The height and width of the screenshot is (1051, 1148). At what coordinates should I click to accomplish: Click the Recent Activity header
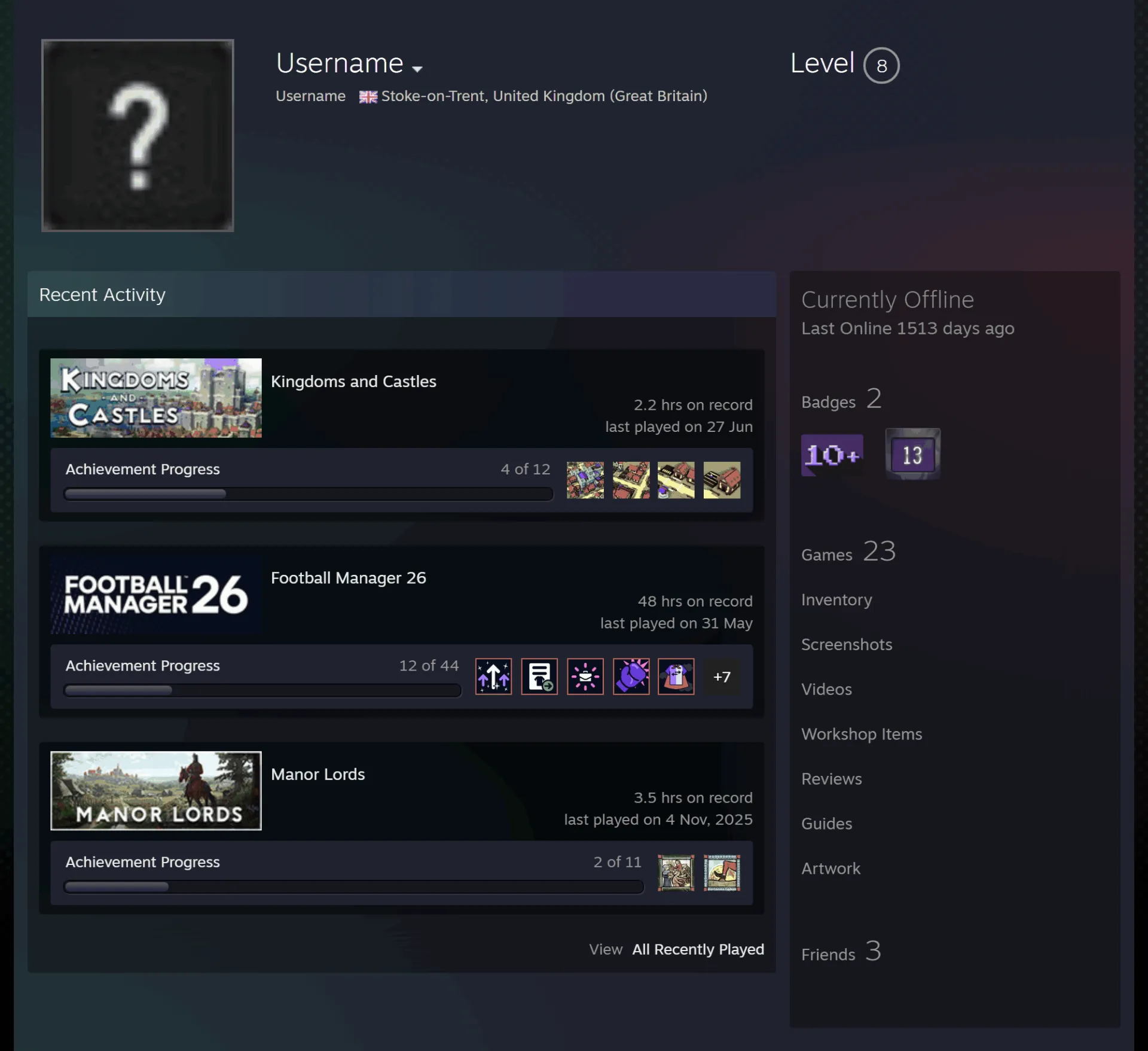(402, 294)
